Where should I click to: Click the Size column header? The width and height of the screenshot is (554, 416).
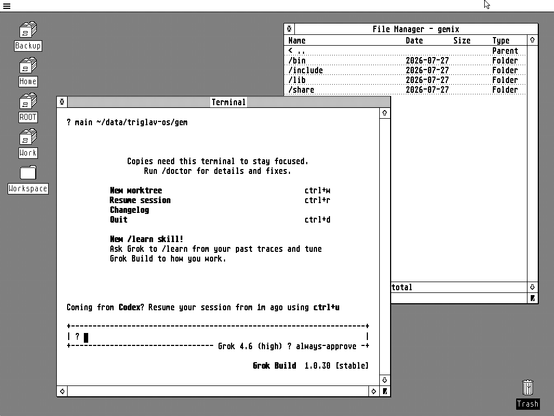[x=462, y=41]
